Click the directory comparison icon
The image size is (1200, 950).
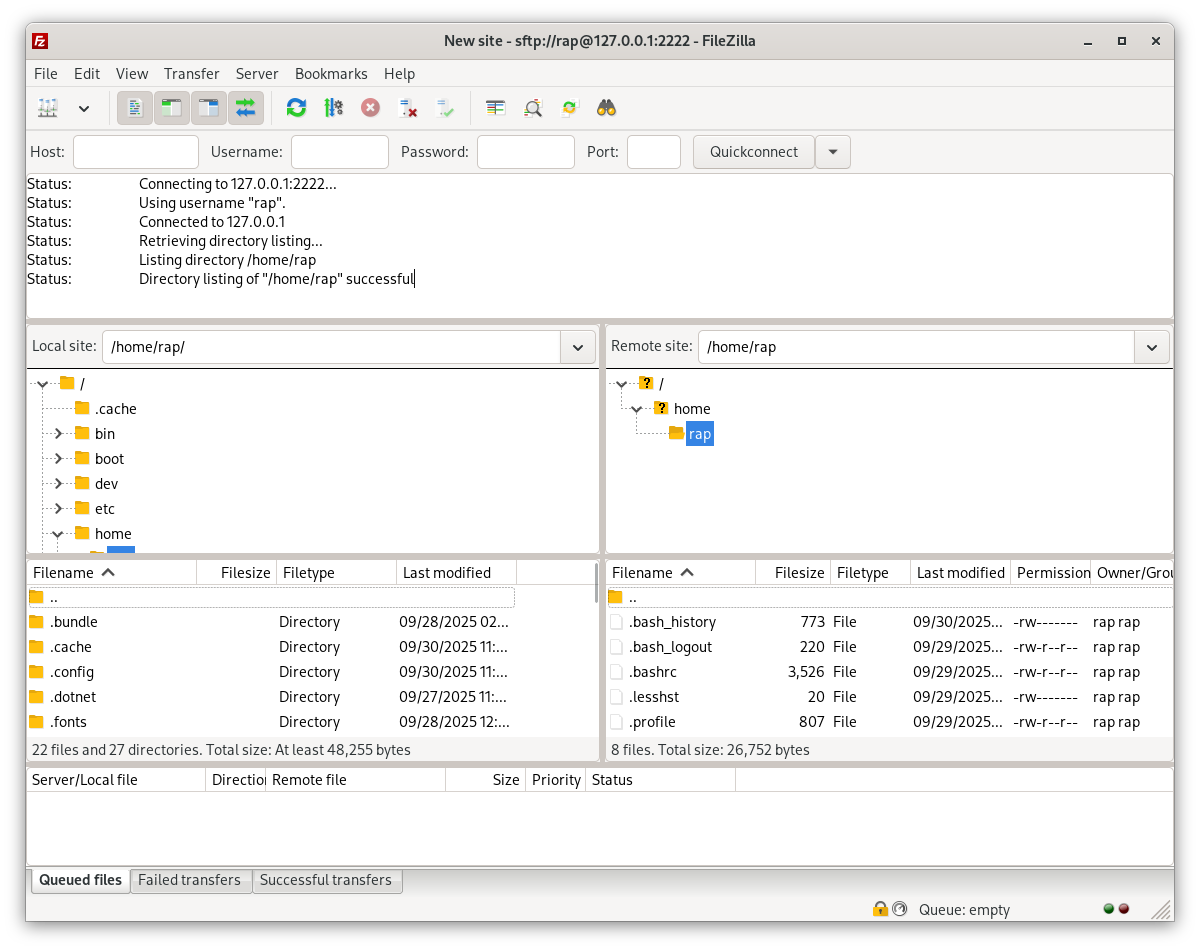(x=533, y=108)
